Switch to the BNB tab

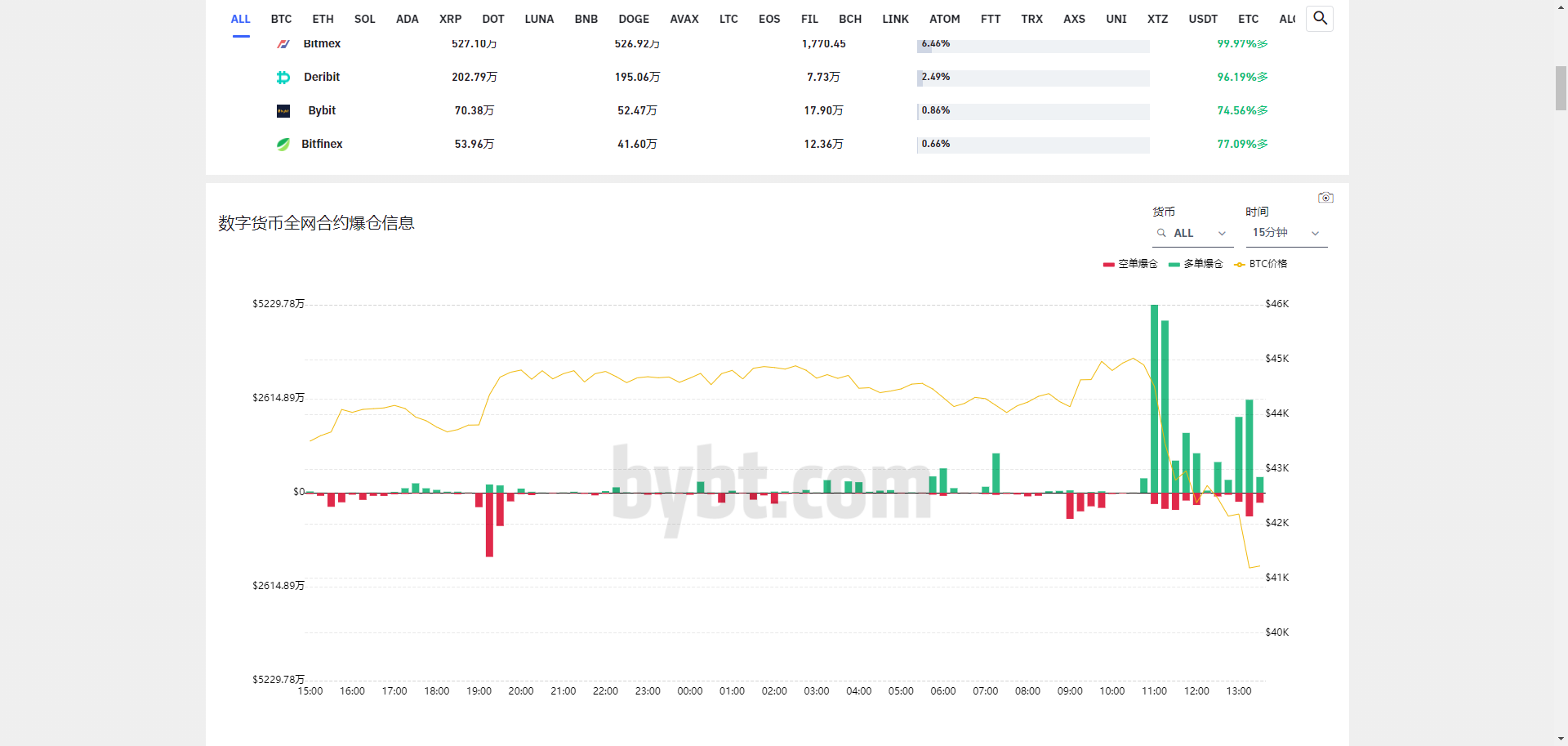click(586, 19)
